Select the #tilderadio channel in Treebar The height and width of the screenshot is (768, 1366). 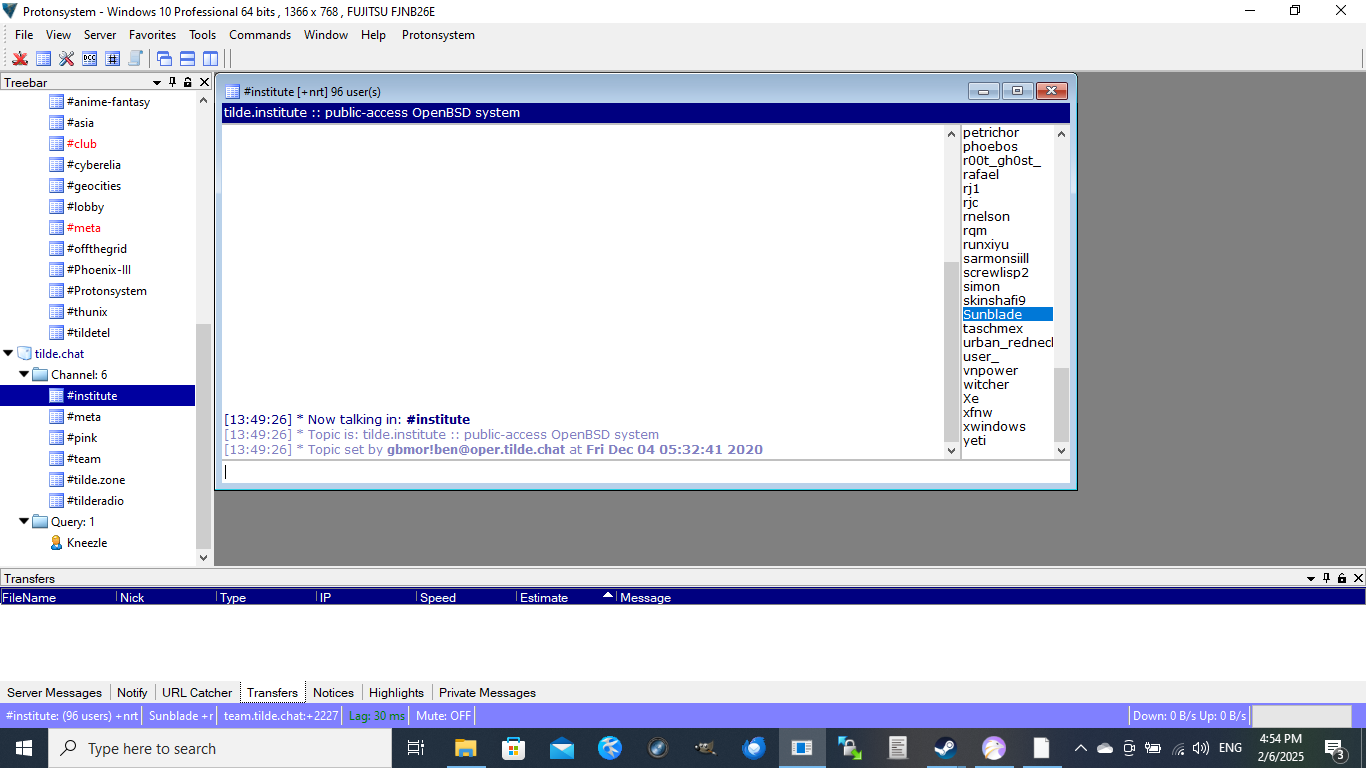coord(95,501)
